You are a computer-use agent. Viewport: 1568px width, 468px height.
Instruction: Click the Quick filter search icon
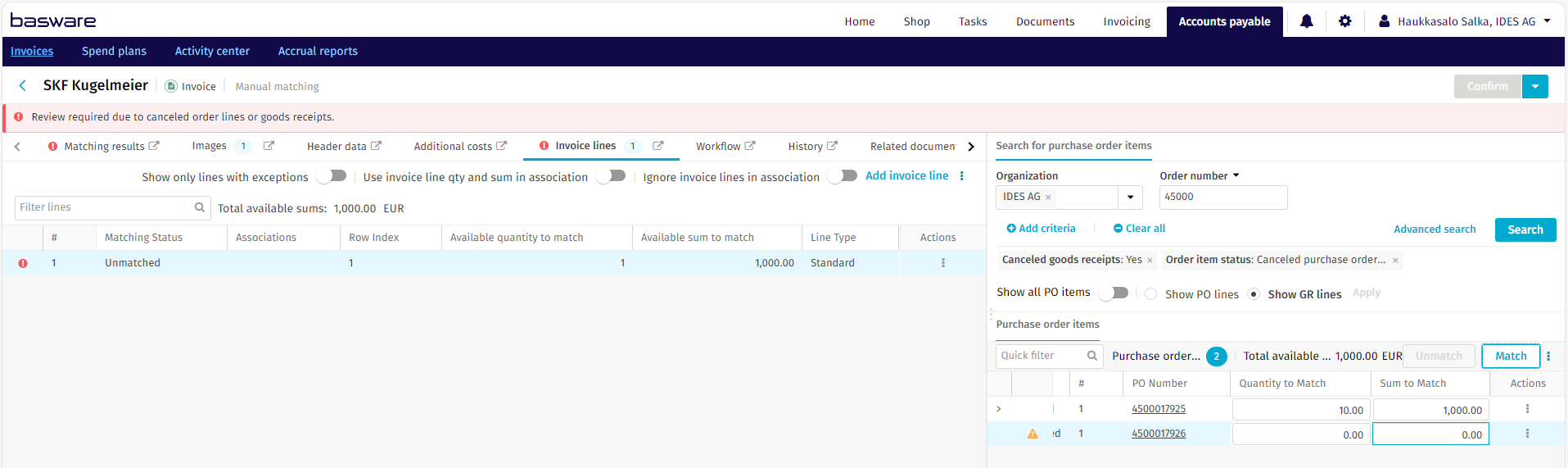pos(1091,356)
